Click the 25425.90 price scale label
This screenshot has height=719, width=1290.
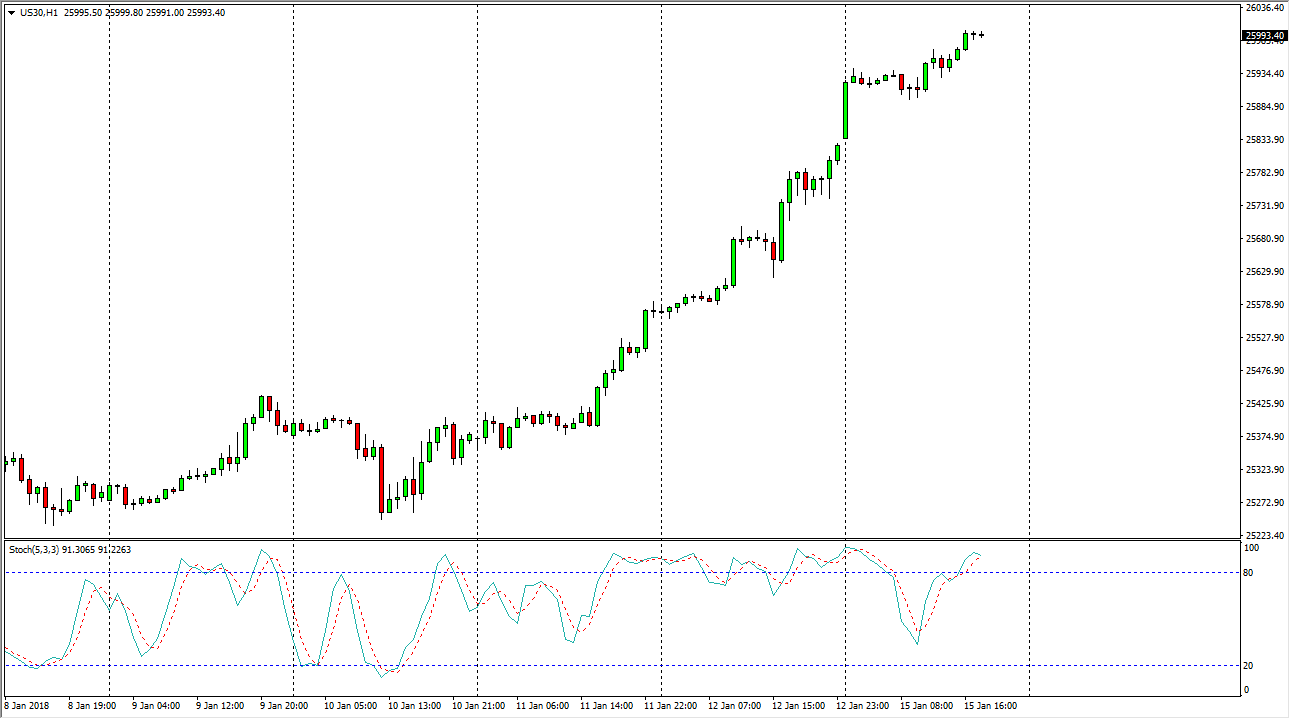[1263, 404]
